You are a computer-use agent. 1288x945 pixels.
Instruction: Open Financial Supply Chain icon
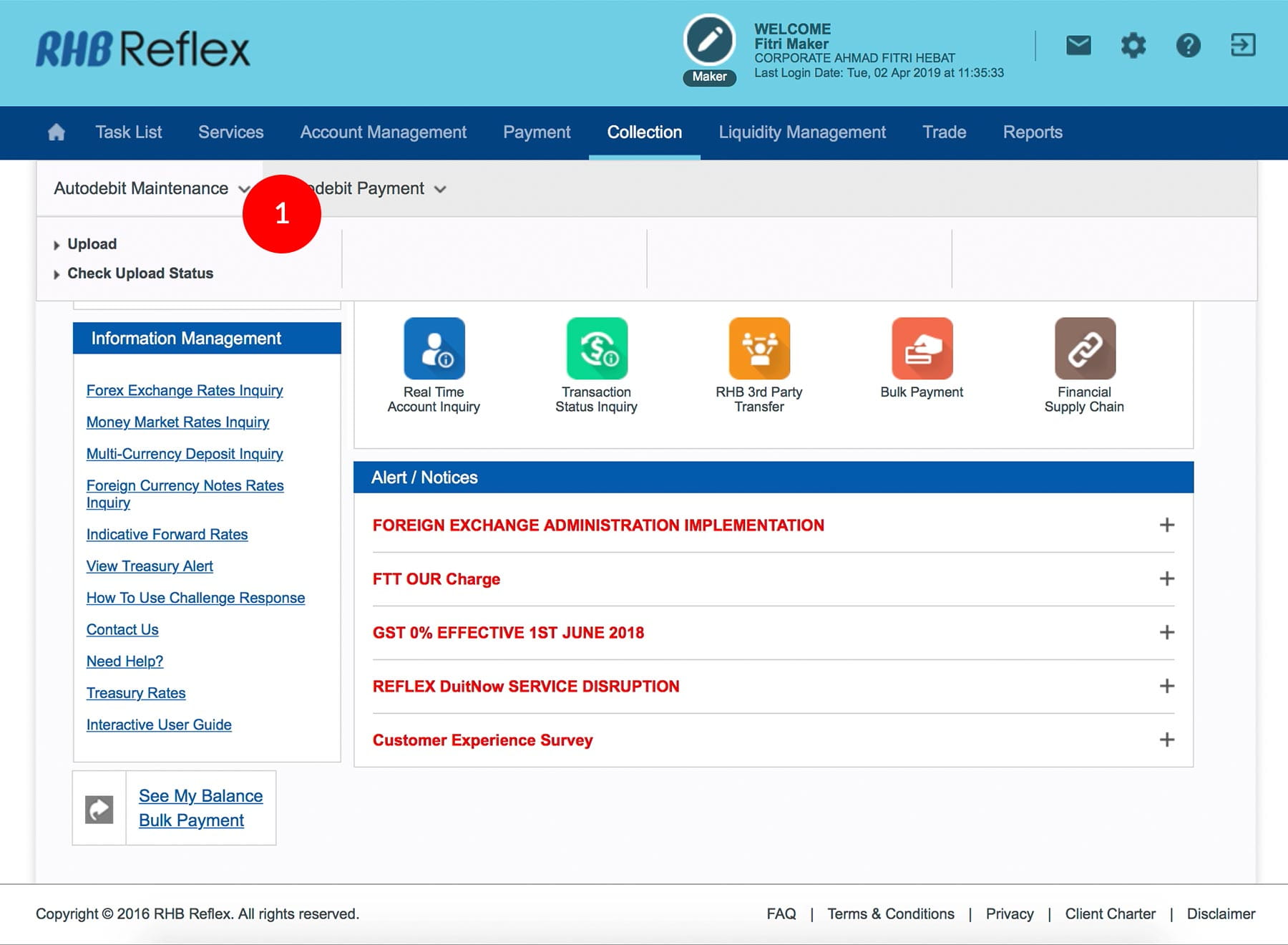point(1085,349)
